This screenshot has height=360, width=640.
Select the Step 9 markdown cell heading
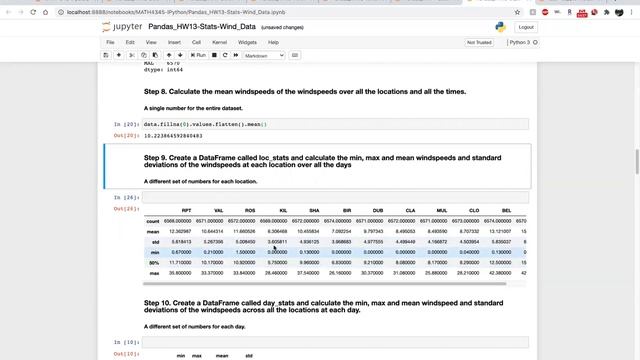[x=322, y=161]
